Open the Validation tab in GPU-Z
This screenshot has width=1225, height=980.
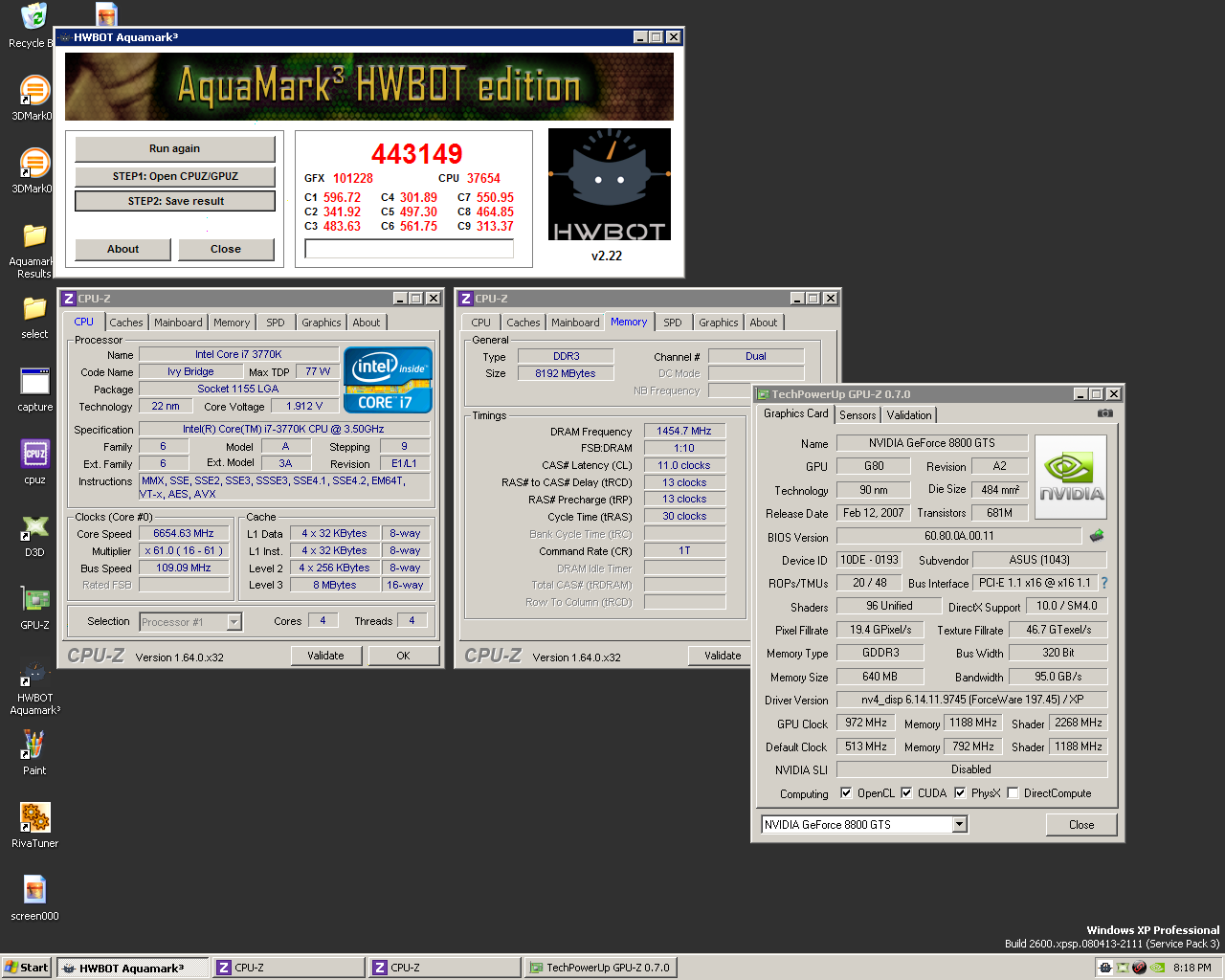tap(909, 414)
